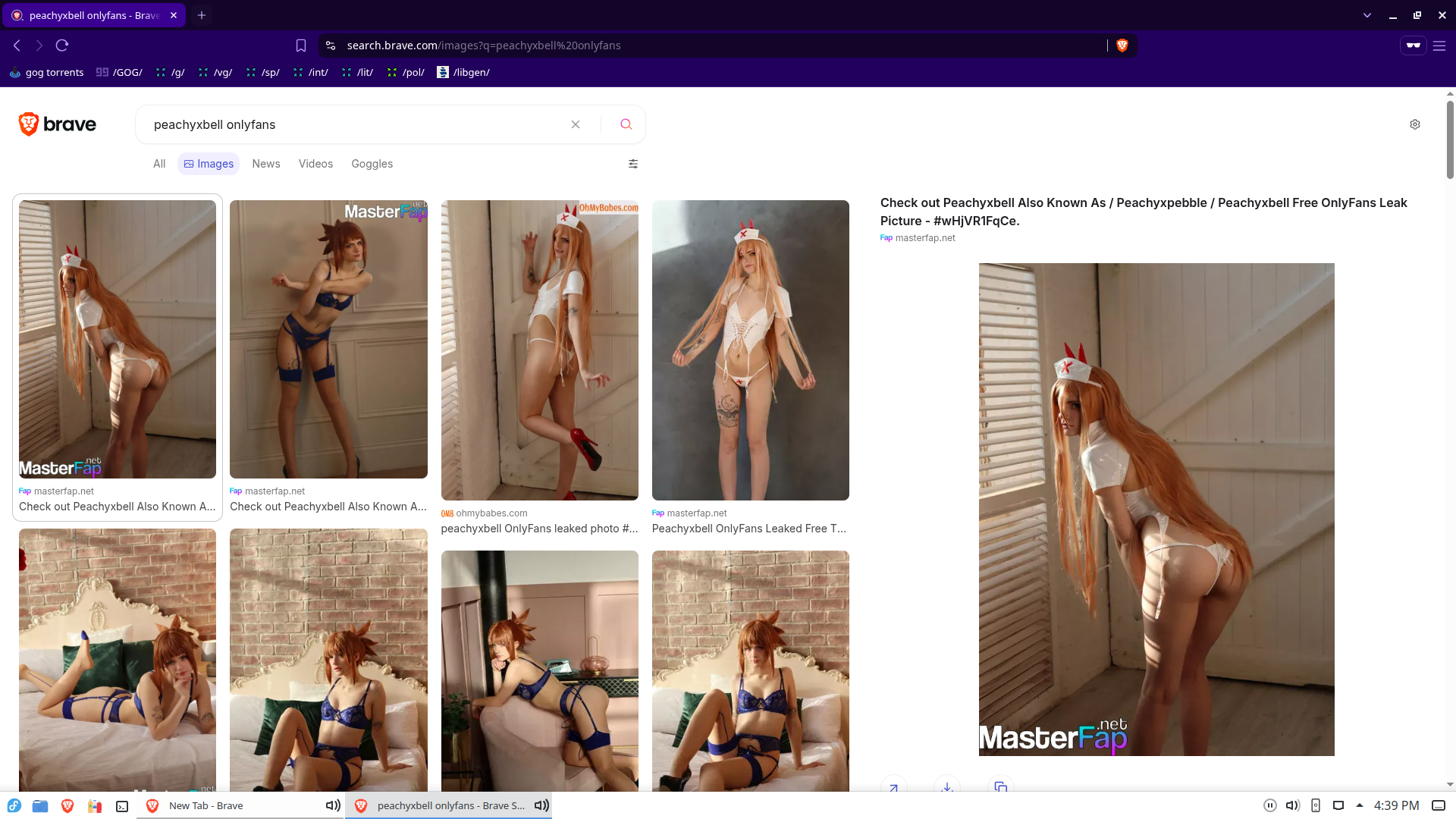
Task: Click the glasses icon in the browser toolbar
Action: point(1414,45)
